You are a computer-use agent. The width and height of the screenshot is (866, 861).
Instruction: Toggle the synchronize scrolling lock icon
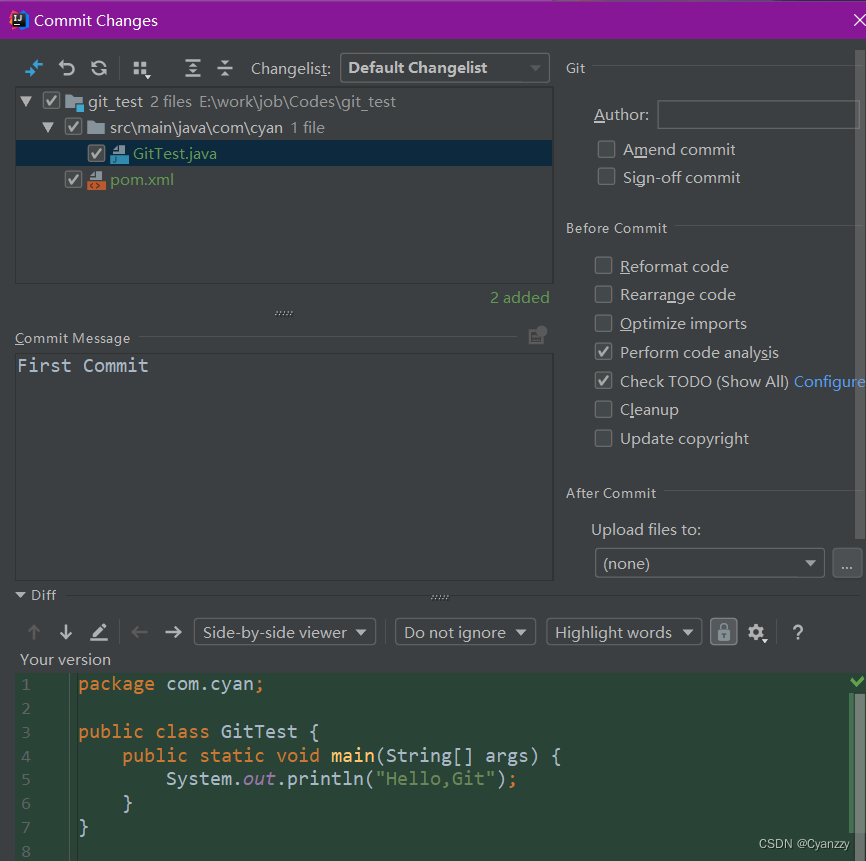click(x=724, y=632)
